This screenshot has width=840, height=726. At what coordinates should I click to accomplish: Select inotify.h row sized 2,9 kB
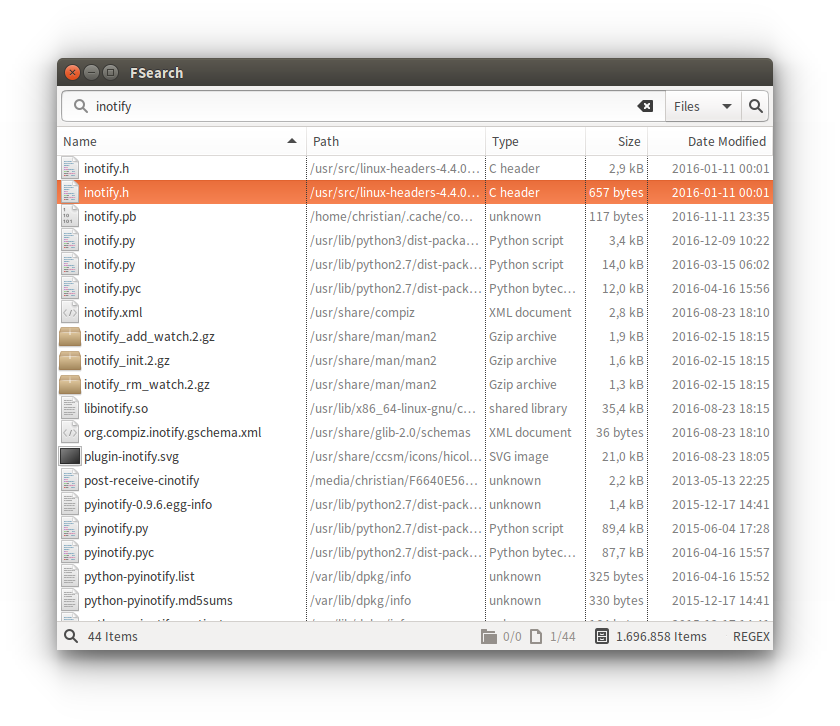click(x=415, y=168)
